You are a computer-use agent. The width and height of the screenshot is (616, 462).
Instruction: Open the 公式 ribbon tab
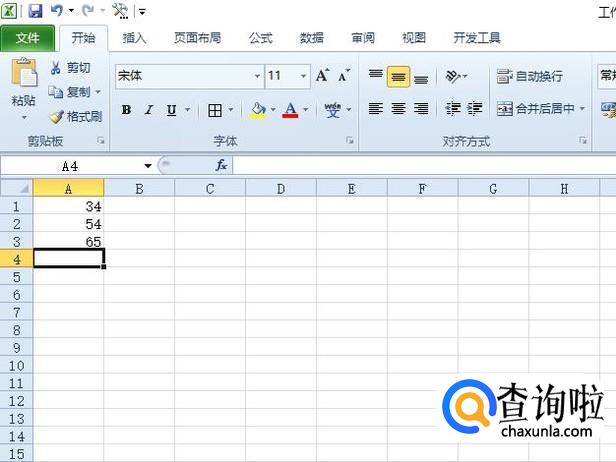[260, 38]
